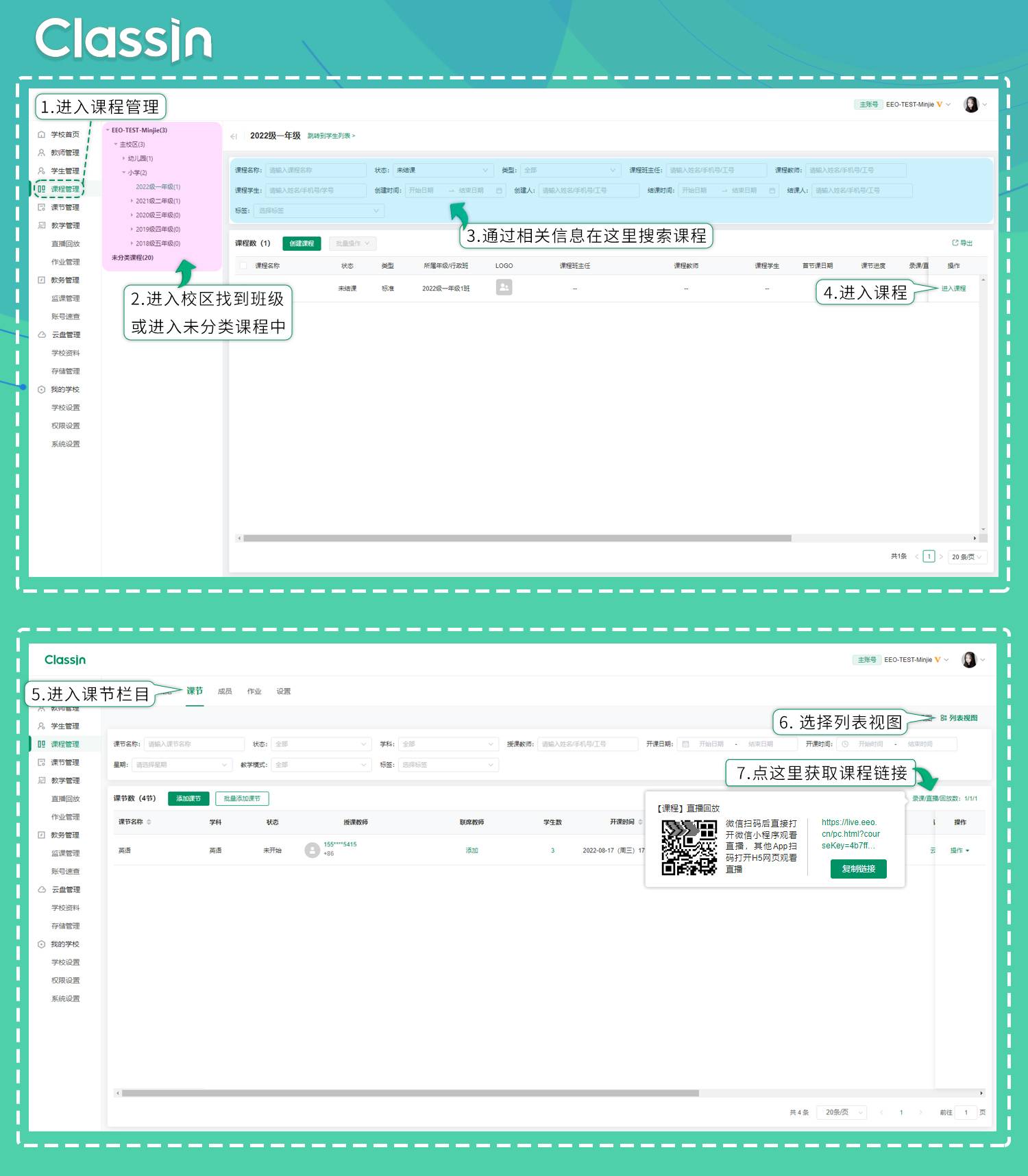Click the sort icon next to 课节名称 header
1028x1176 pixels.
(x=149, y=822)
